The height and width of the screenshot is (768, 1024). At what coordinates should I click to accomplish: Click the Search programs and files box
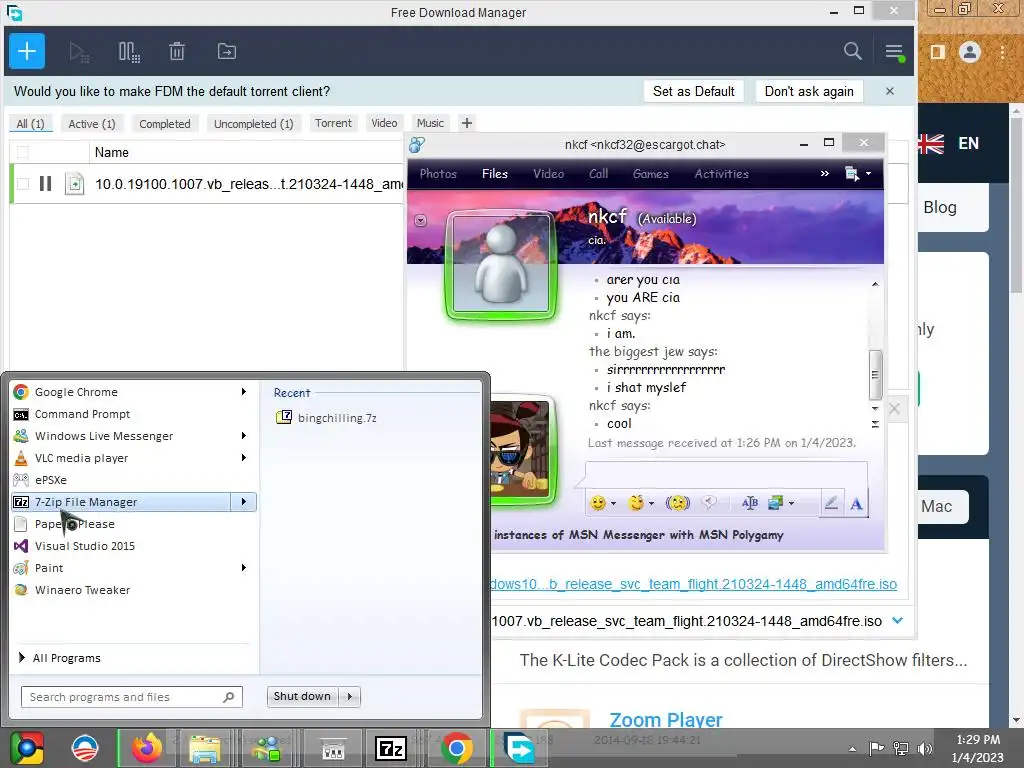(x=131, y=697)
